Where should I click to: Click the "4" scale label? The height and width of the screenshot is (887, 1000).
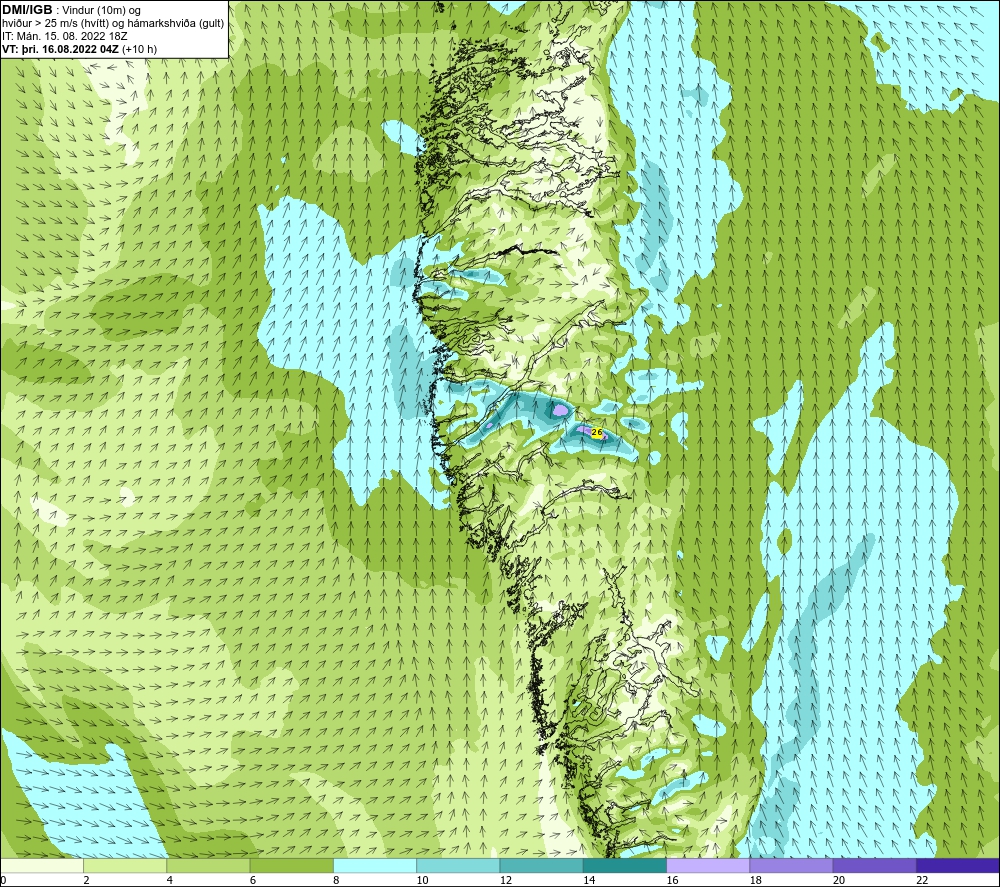coord(170,880)
